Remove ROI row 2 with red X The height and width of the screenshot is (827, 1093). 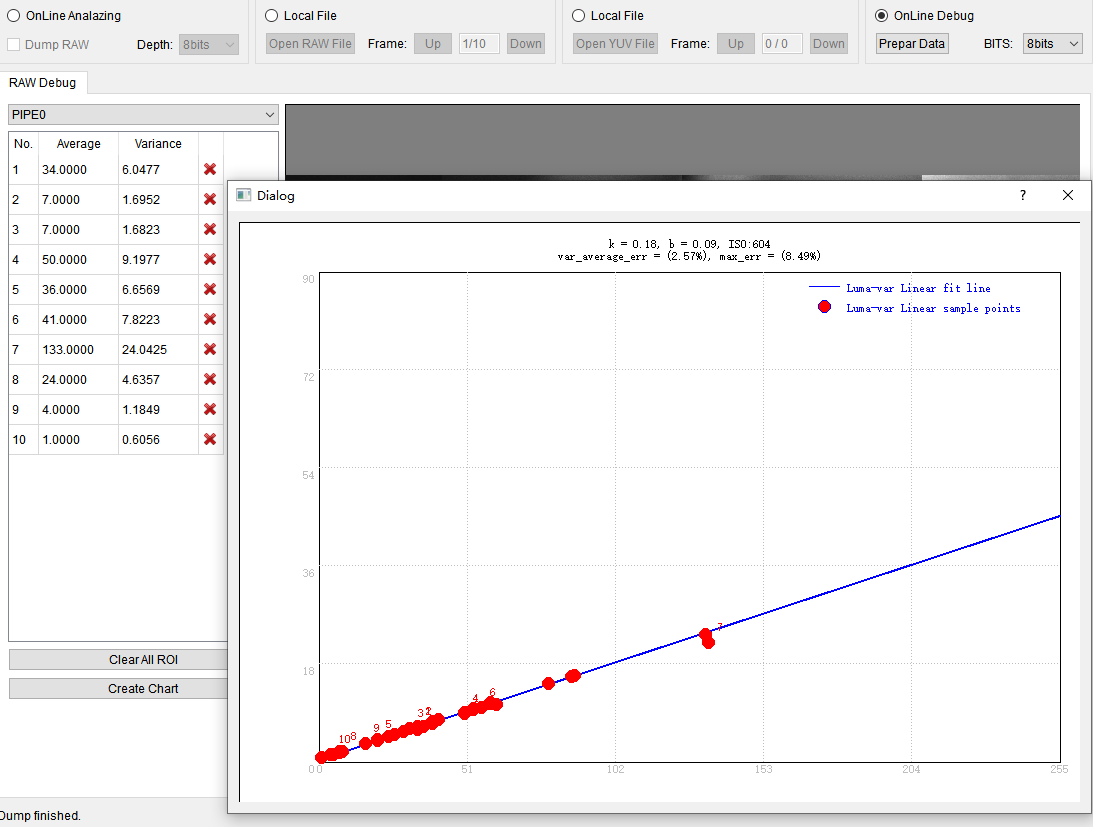point(210,200)
